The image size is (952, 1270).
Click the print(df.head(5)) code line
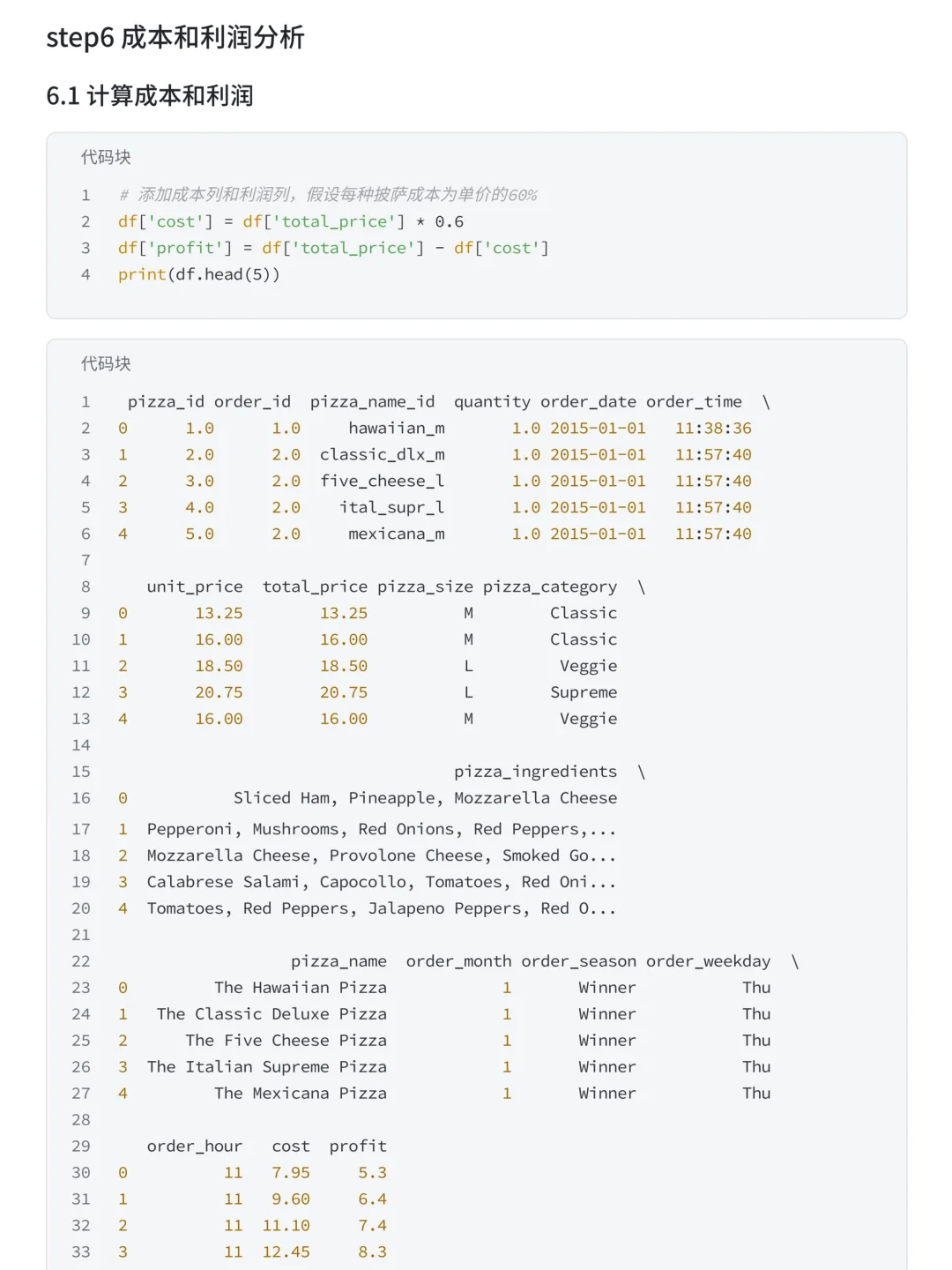(x=199, y=274)
